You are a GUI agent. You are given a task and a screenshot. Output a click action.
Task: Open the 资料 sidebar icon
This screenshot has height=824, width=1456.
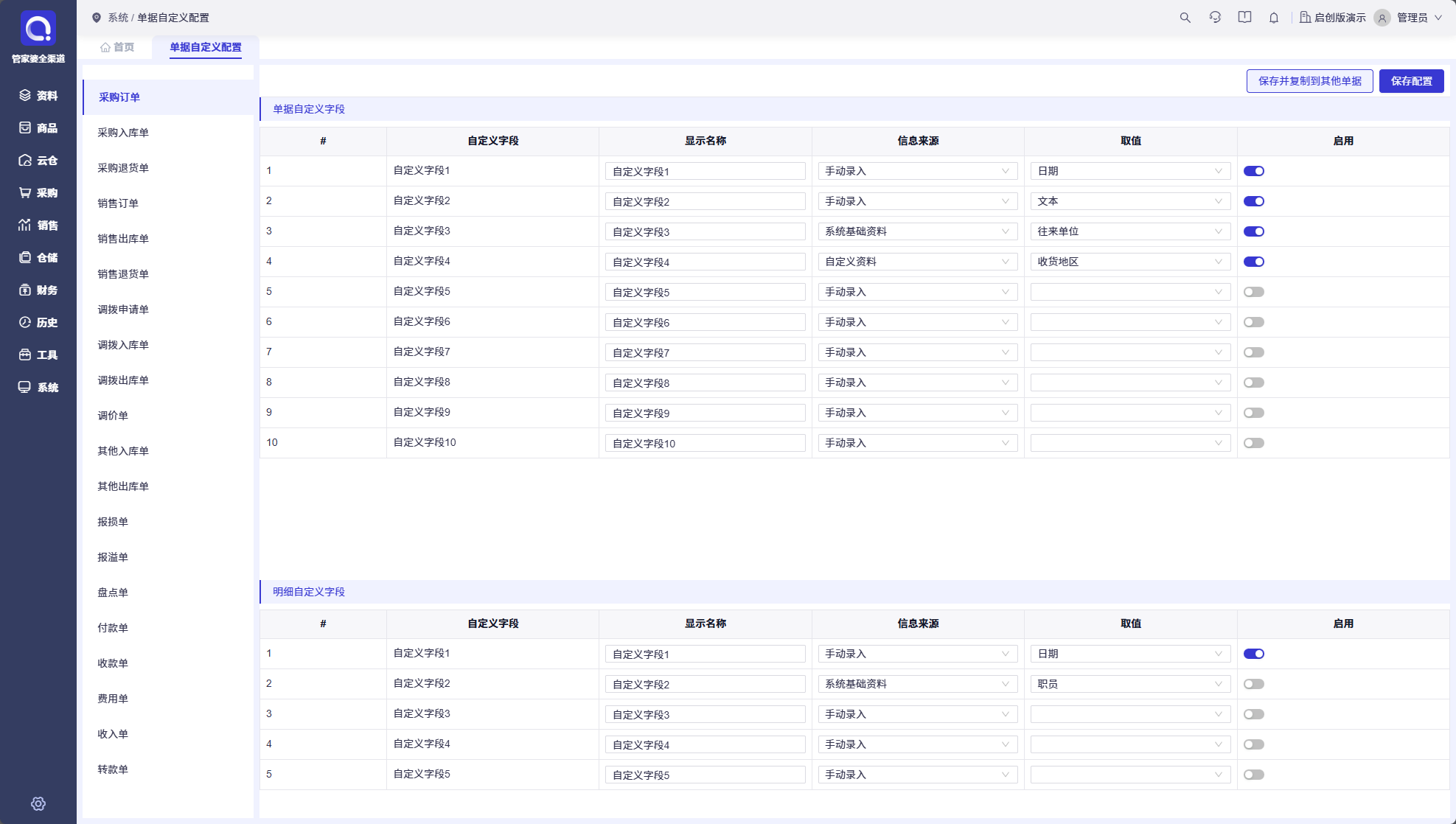(x=25, y=96)
